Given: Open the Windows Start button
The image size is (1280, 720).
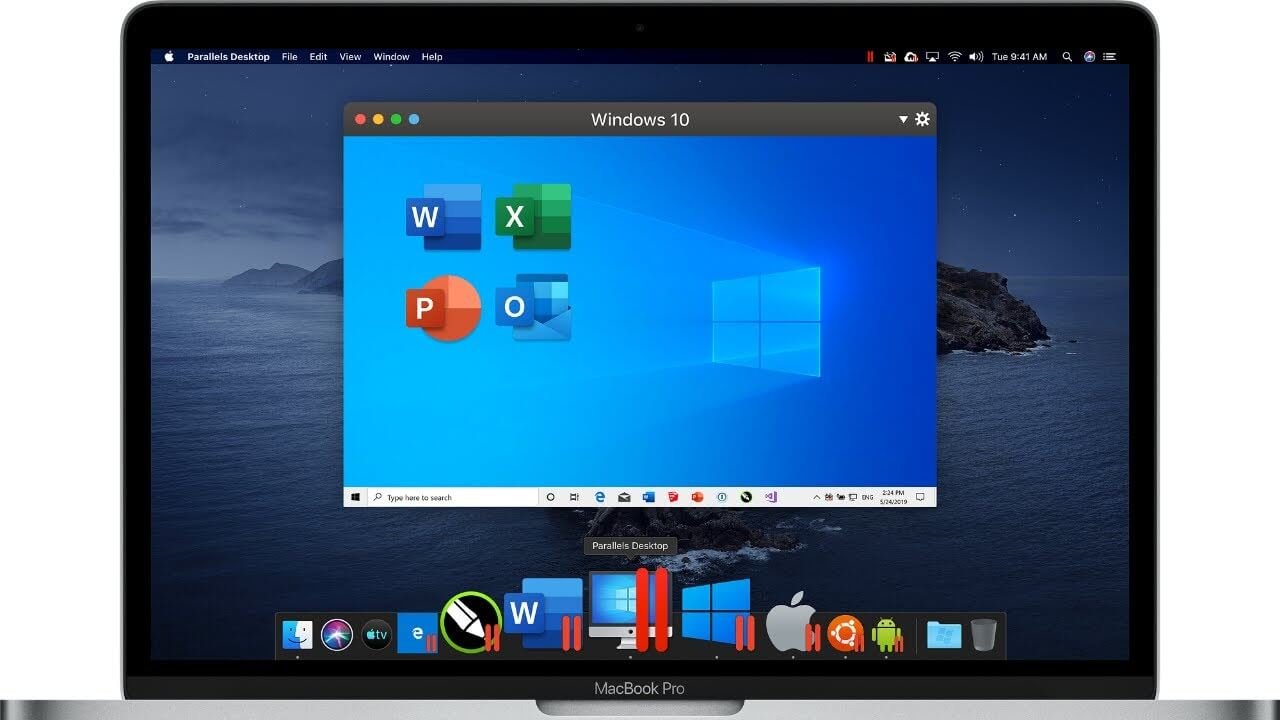Looking at the screenshot, I should 355,497.
